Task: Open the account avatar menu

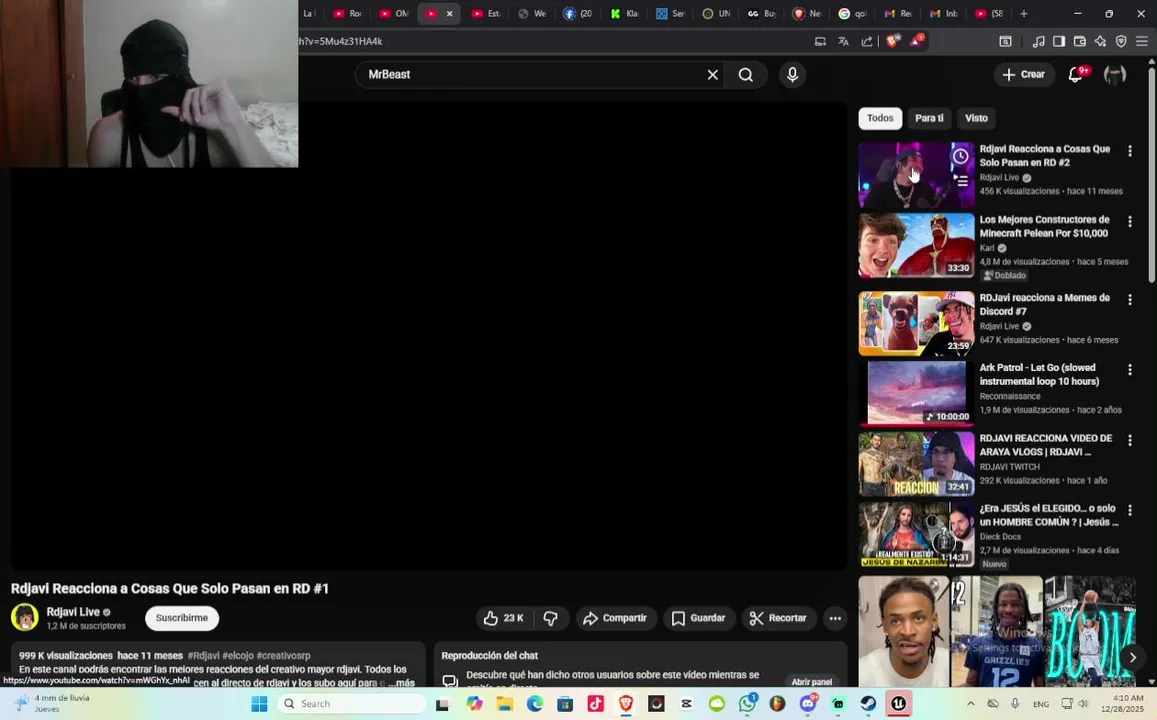Action: (x=1114, y=75)
